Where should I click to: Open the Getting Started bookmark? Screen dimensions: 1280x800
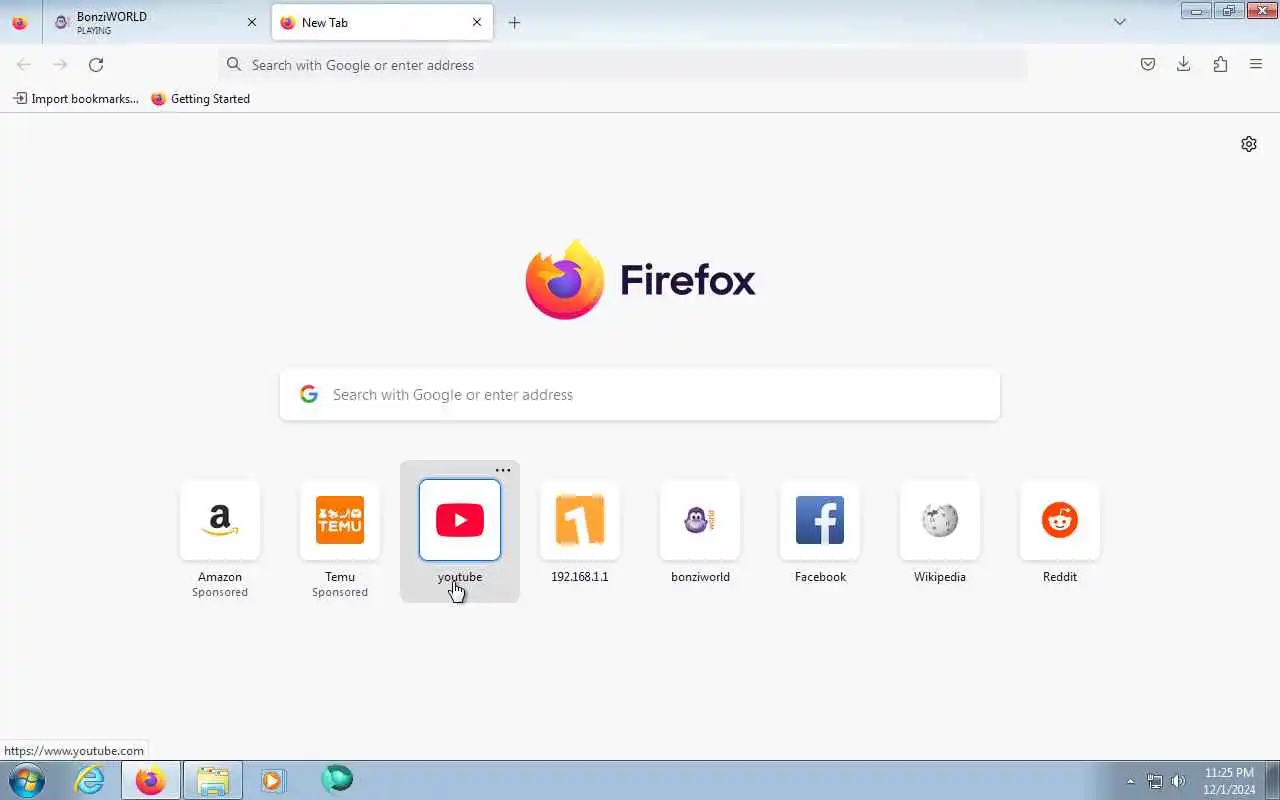click(200, 99)
